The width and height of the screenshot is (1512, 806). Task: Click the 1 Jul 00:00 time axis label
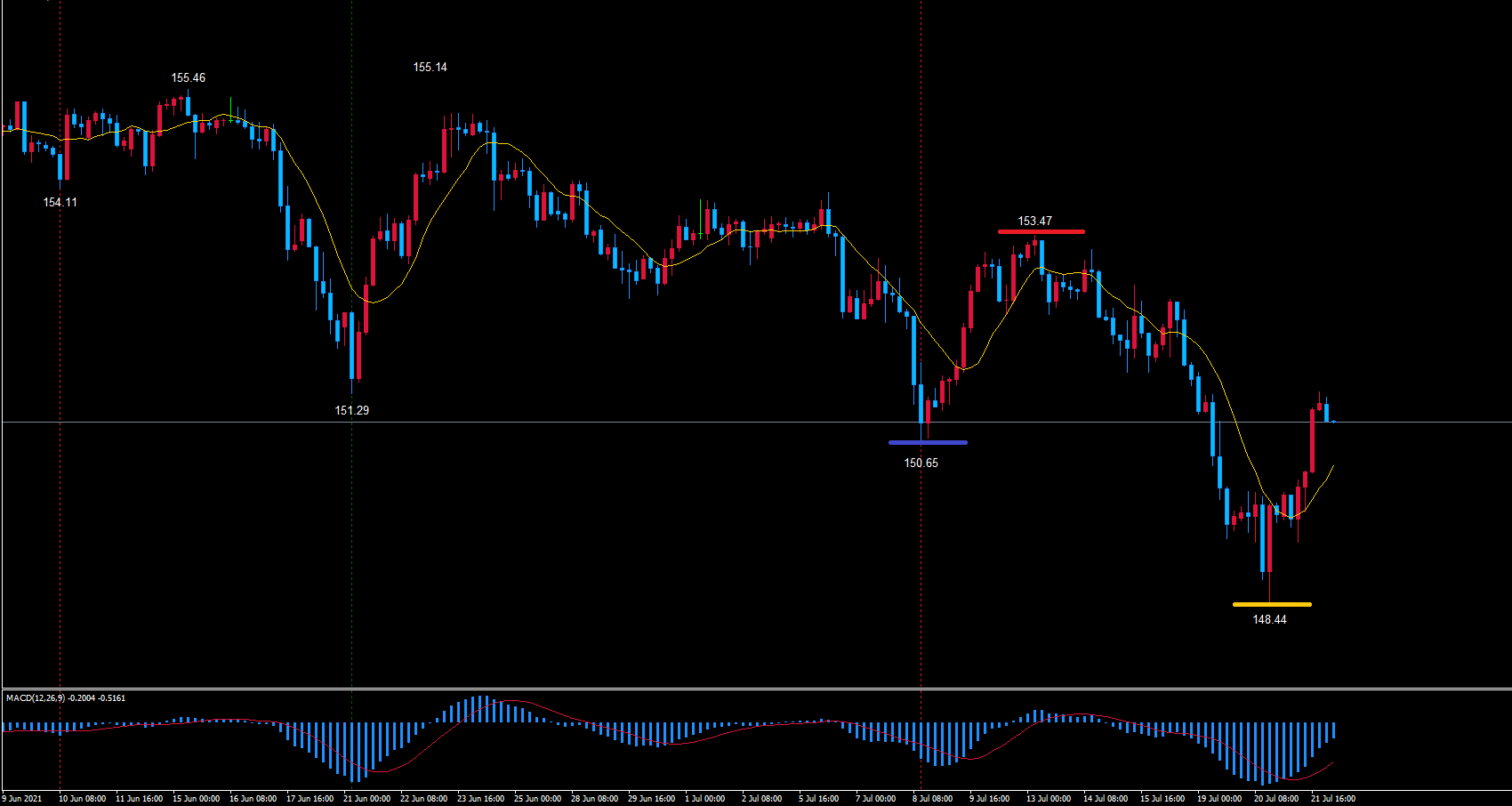click(704, 799)
